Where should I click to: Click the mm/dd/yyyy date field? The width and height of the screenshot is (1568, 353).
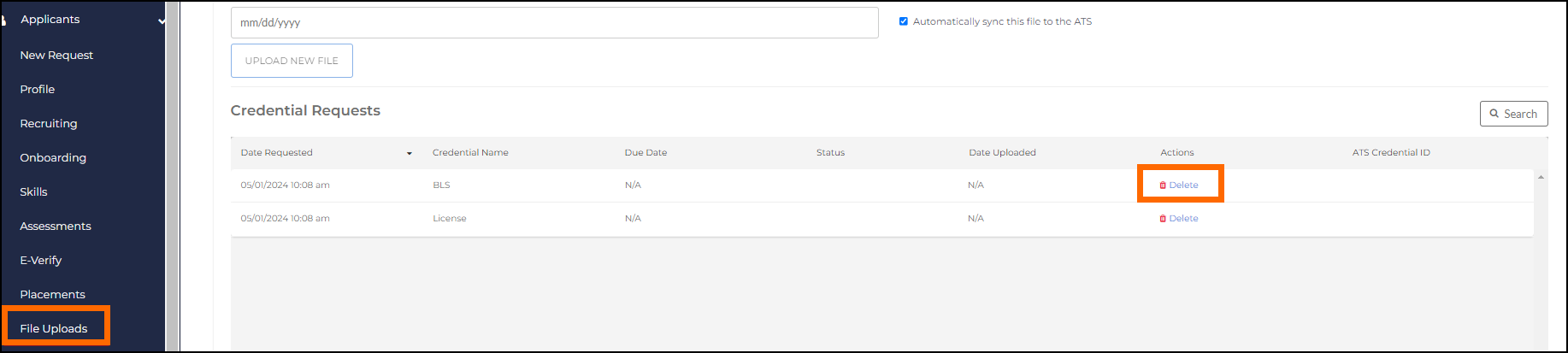click(x=554, y=23)
